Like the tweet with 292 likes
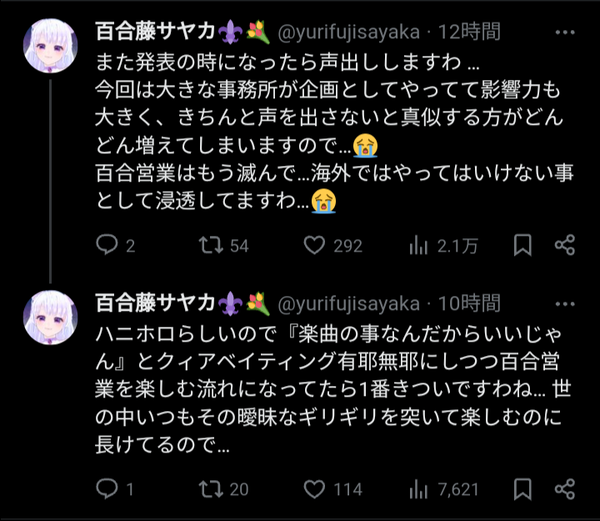600x521 pixels. coord(333,245)
